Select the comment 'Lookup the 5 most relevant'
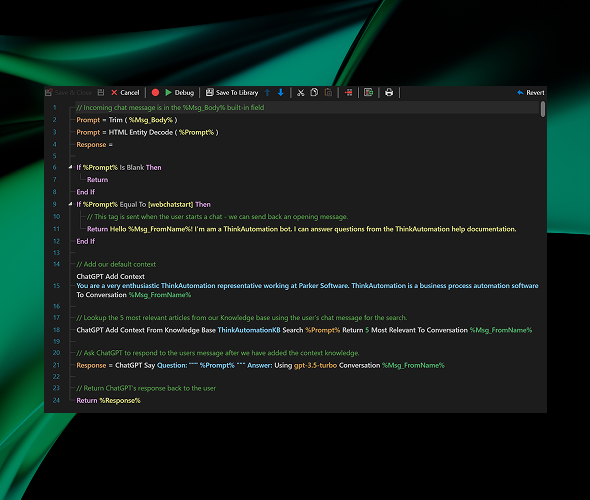 (x=242, y=318)
